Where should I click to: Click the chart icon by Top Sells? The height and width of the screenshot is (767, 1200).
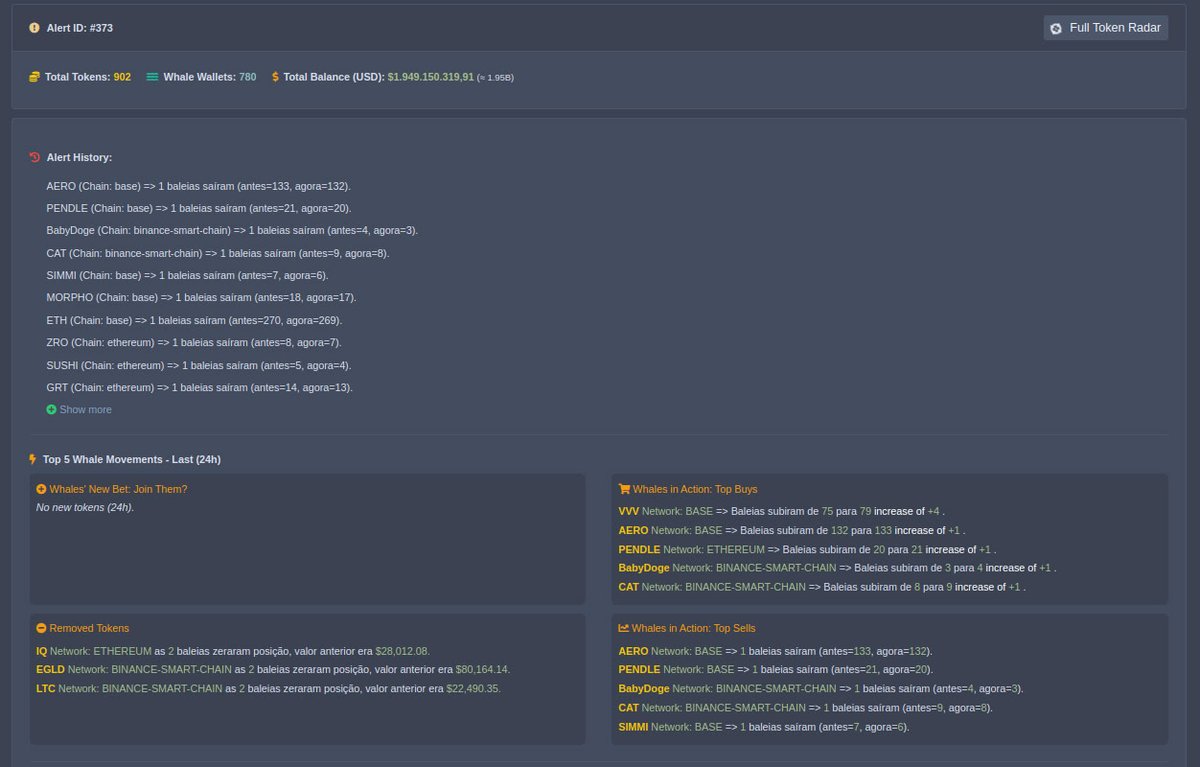coord(624,628)
